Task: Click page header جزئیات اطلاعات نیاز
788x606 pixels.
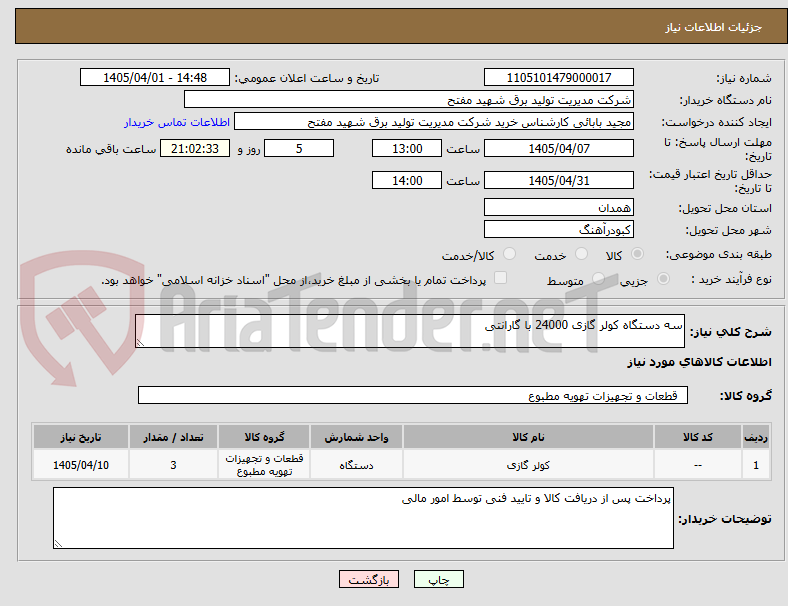Action: pos(714,27)
